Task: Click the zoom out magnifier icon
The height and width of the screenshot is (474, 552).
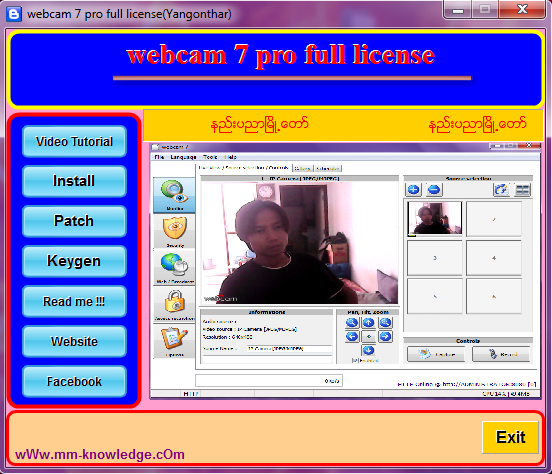Action: point(352,322)
